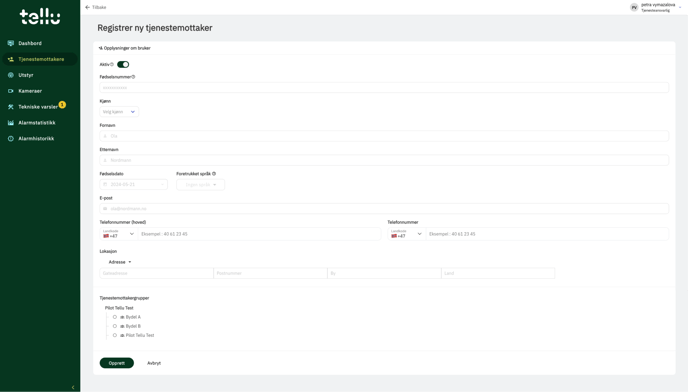
Task: Select the Utstyr sidebar icon
Action: [11, 75]
